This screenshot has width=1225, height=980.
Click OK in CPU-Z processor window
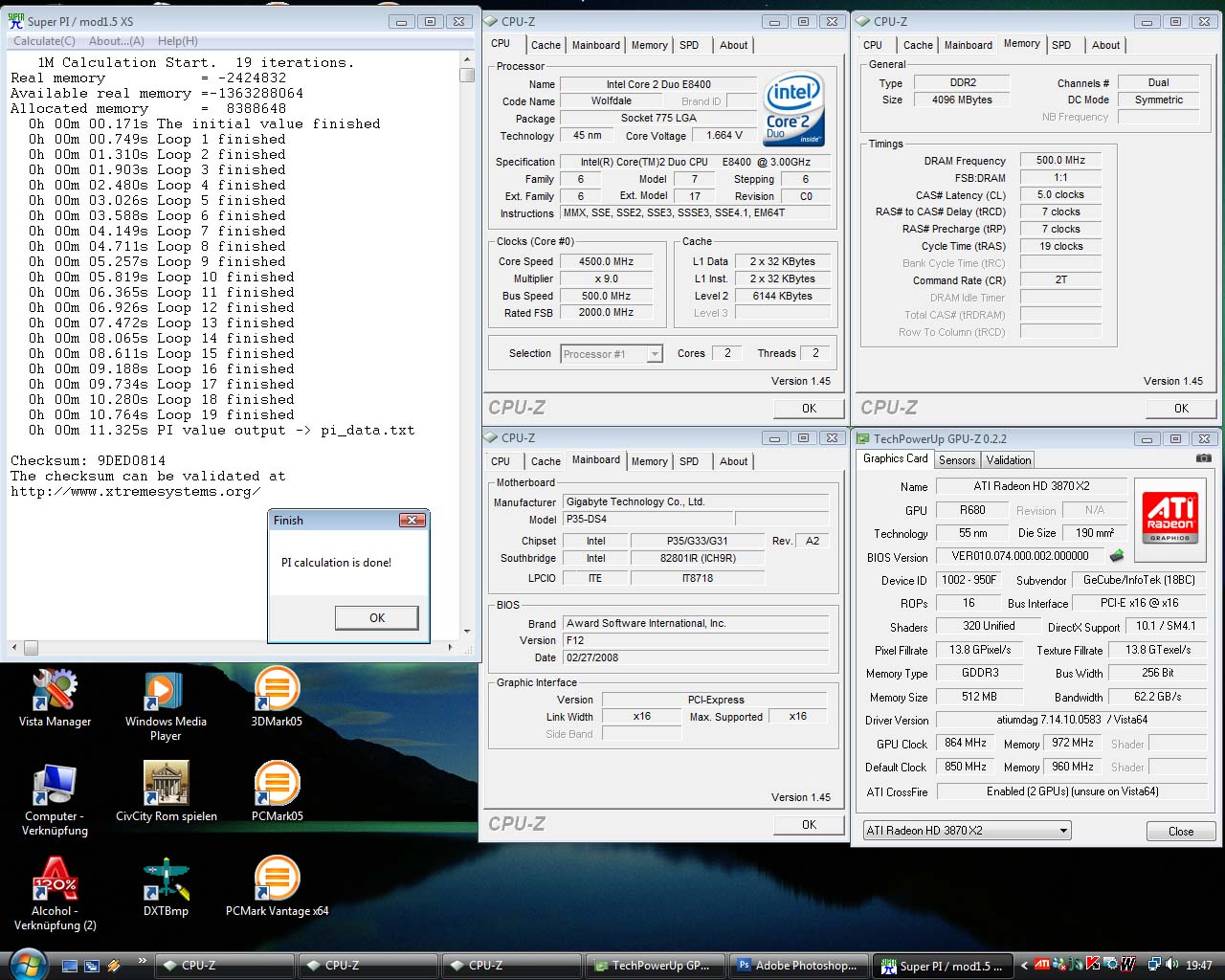[x=809, y=408]
